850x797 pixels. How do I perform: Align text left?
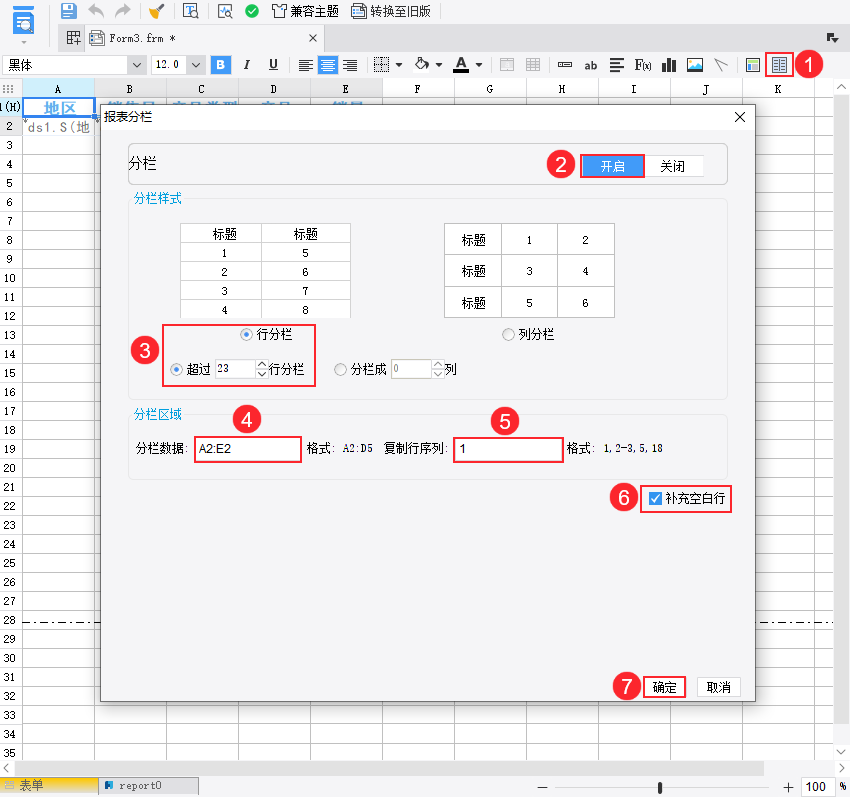coord(306,65)
